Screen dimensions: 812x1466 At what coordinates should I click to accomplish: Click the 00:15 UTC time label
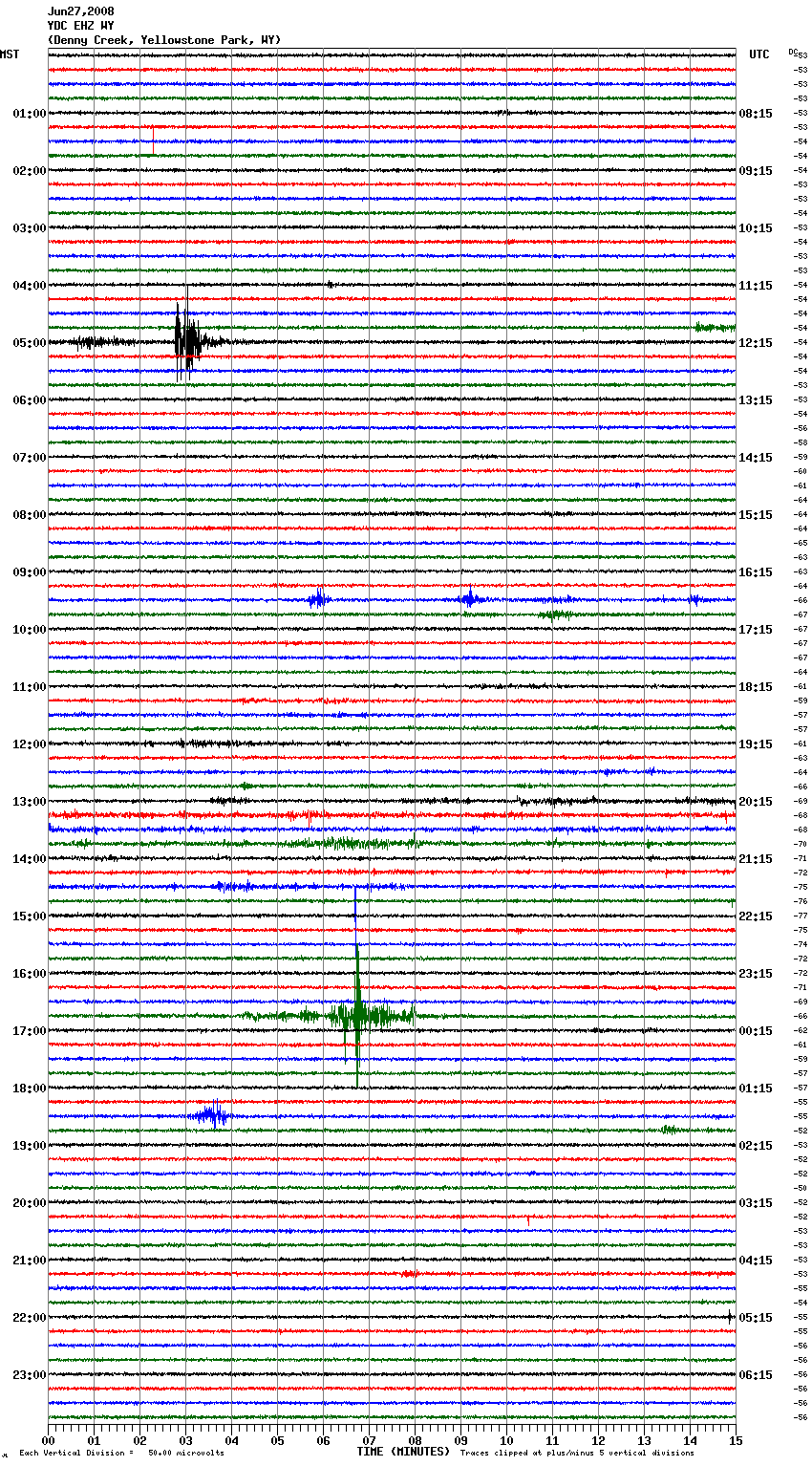tap(756, 1031)
